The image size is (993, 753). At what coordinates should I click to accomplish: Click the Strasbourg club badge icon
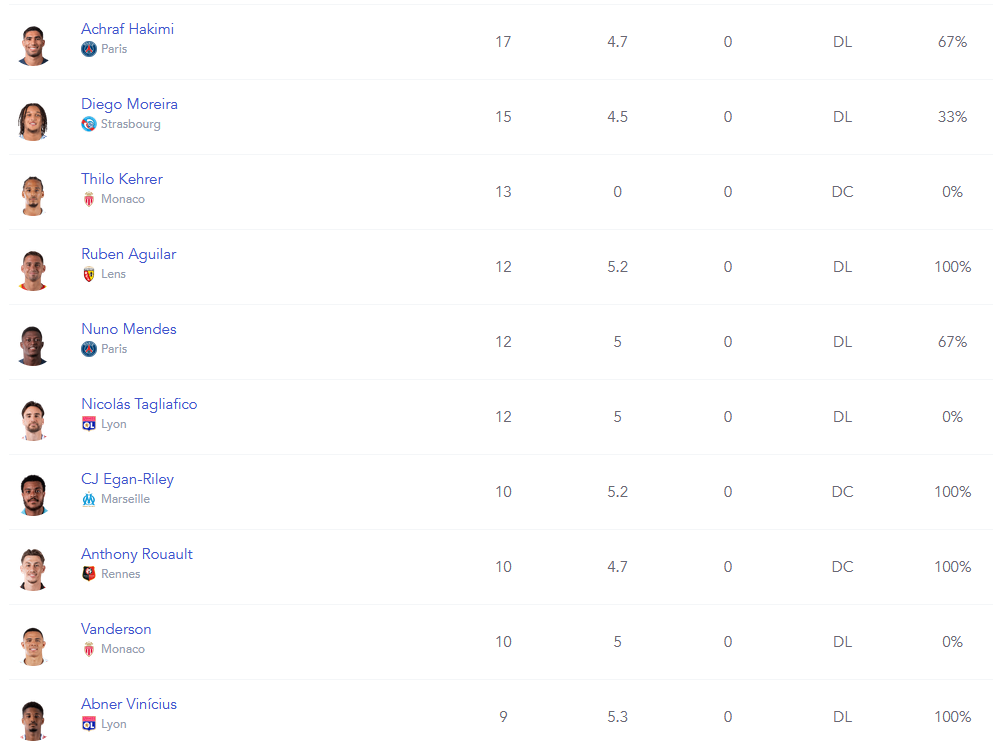tap(89, 124)
